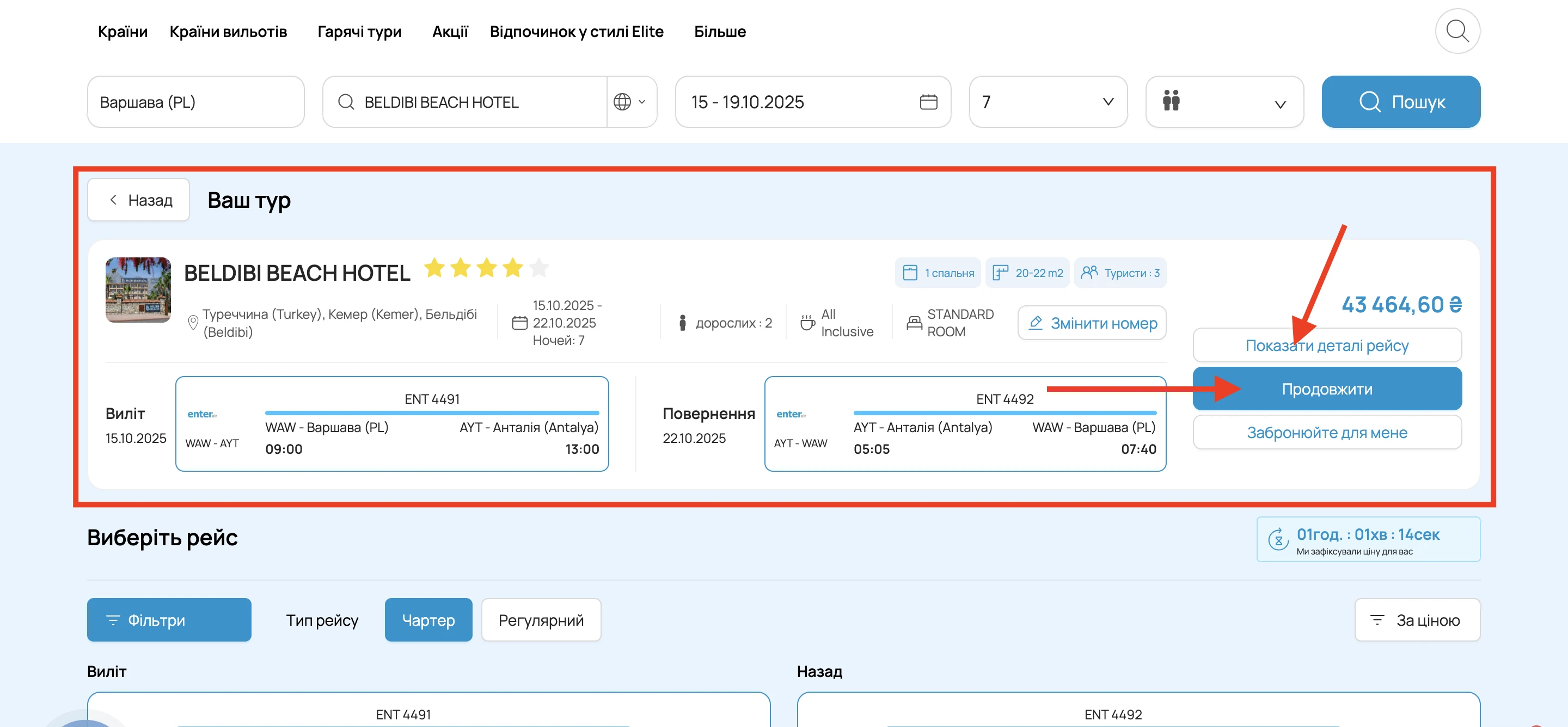
Task: Open the date range 15 - 19.10.2025 picker
Action: [x=813, y=102]
